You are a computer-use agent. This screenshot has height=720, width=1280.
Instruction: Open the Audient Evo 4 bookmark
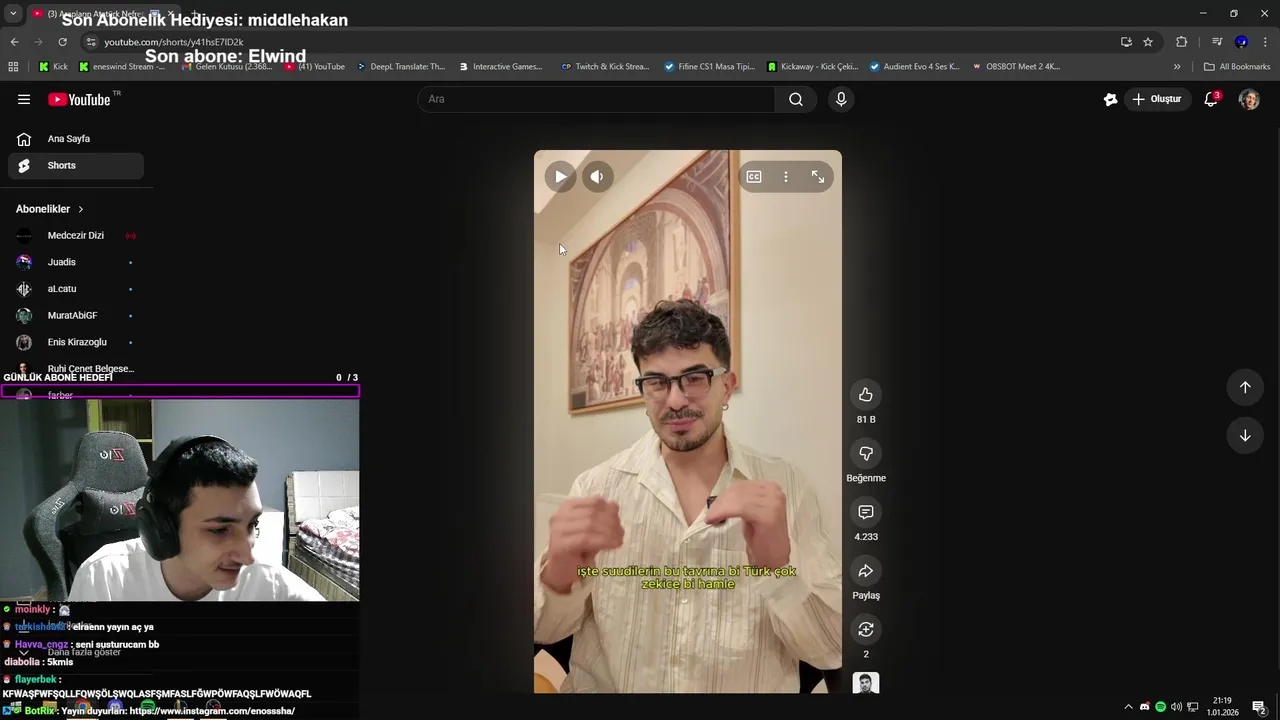pos(915,67)
